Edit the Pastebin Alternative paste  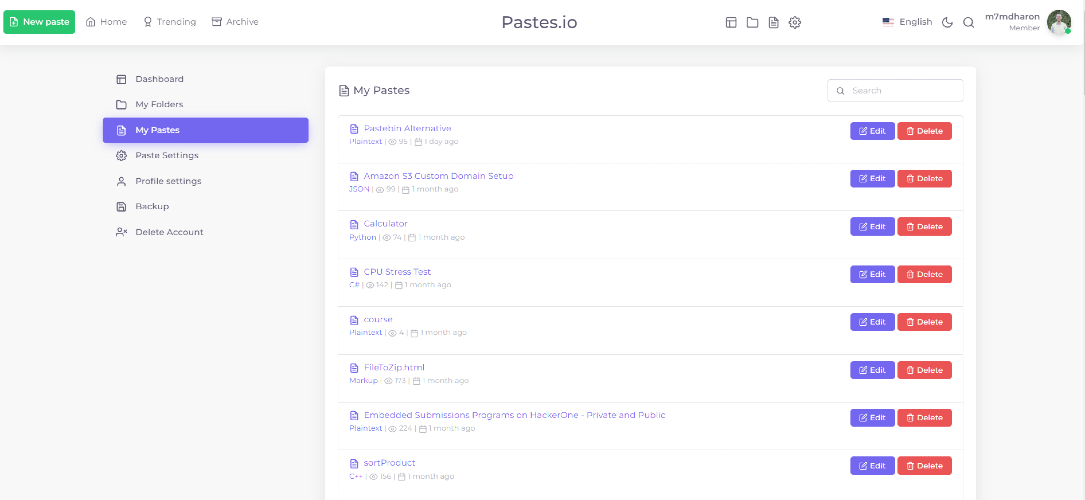(872, 131)
